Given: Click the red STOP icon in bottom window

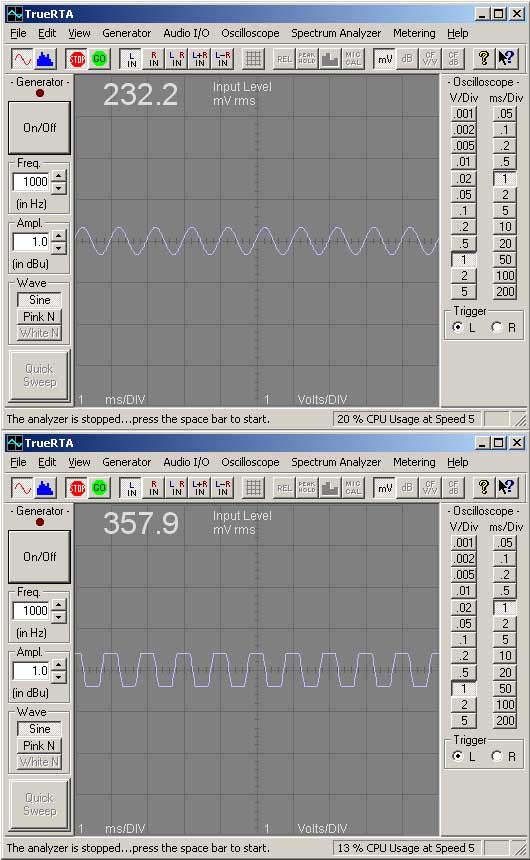Looking at the screenshot, I should pos(77,488).
